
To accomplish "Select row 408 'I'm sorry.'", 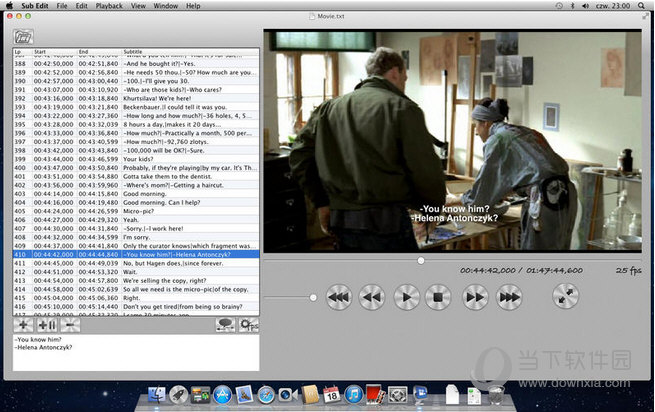I will [x=136, y=237].
